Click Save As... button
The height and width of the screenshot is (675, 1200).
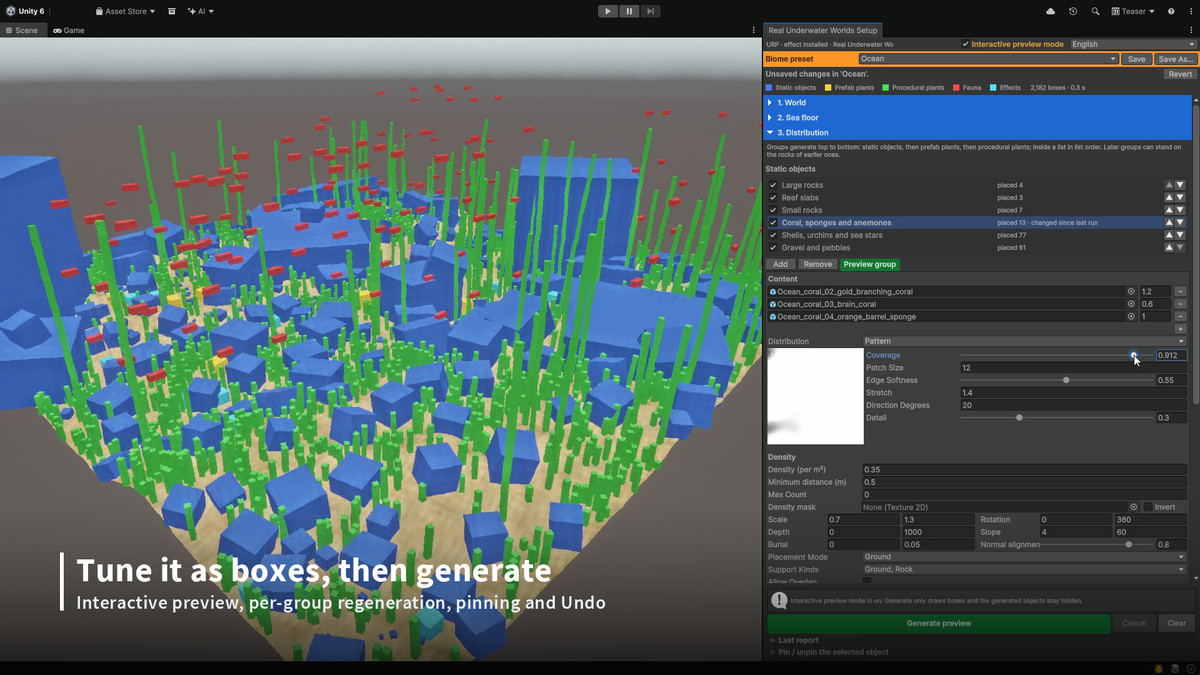pyautogui.click(x=1175, y=59)
